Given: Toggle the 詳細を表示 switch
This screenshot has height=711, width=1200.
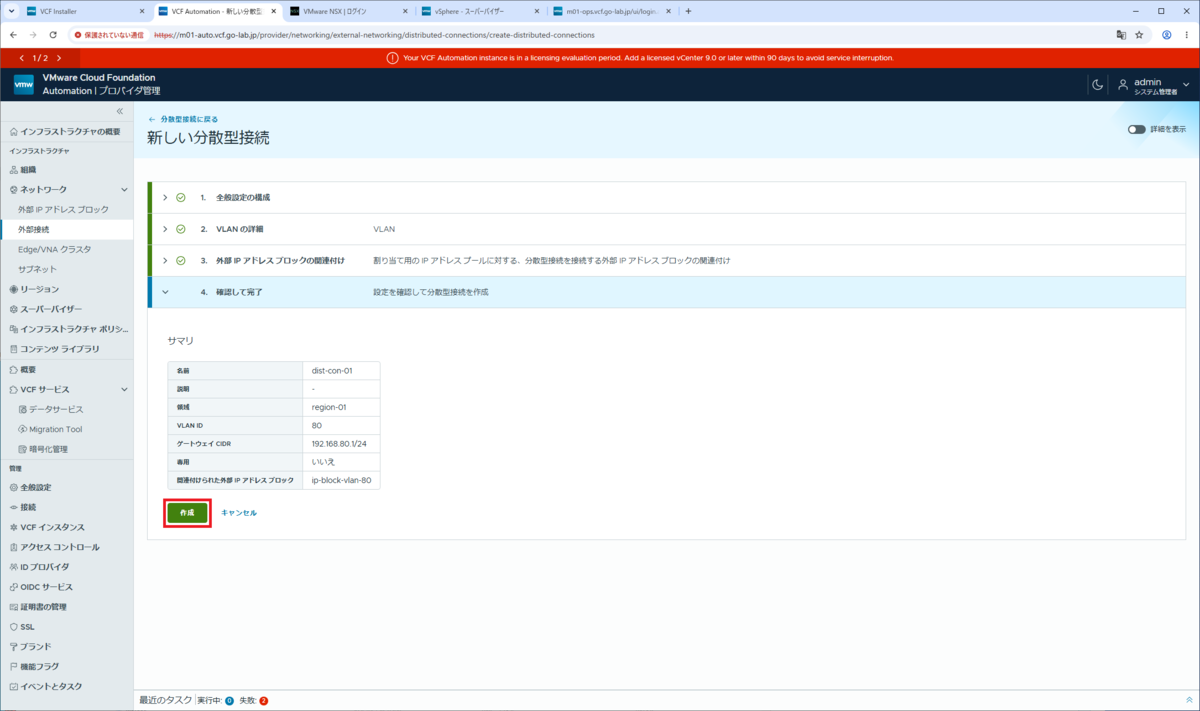Looking at the screenshot, I should (x=1137, y=129).
